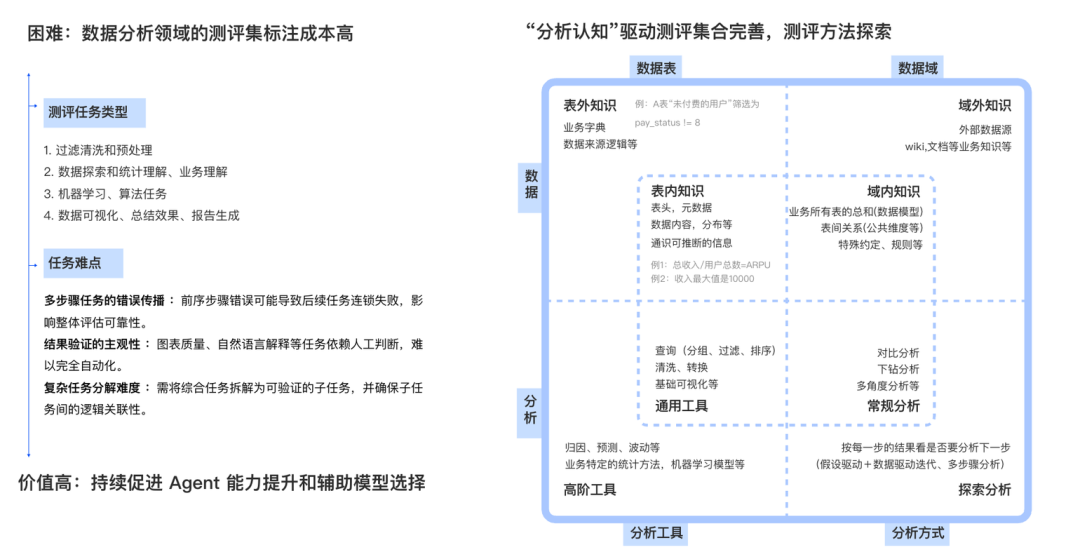Viewport: 1080px width, 559px height.
Task: Click the text 对比分析
Action: coord(898,353)
